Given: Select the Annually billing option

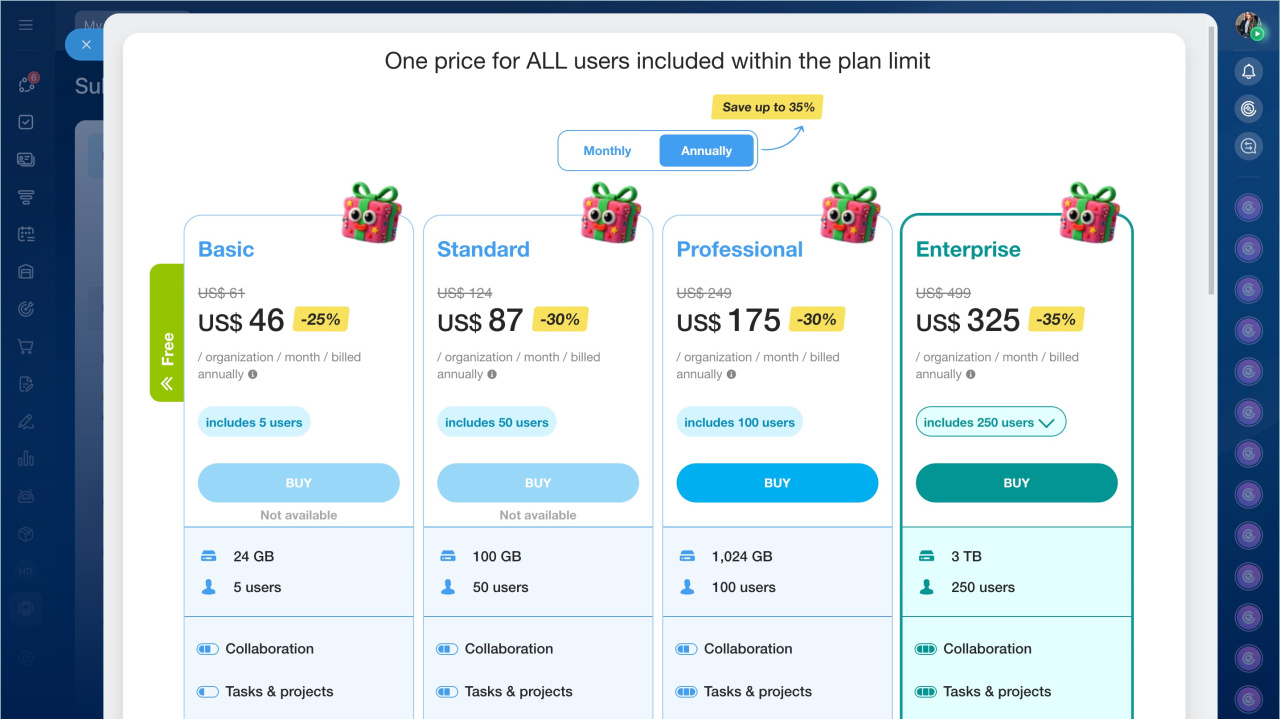Looking at the screenshot, I should pyautogui.click(x=706, y=151).
